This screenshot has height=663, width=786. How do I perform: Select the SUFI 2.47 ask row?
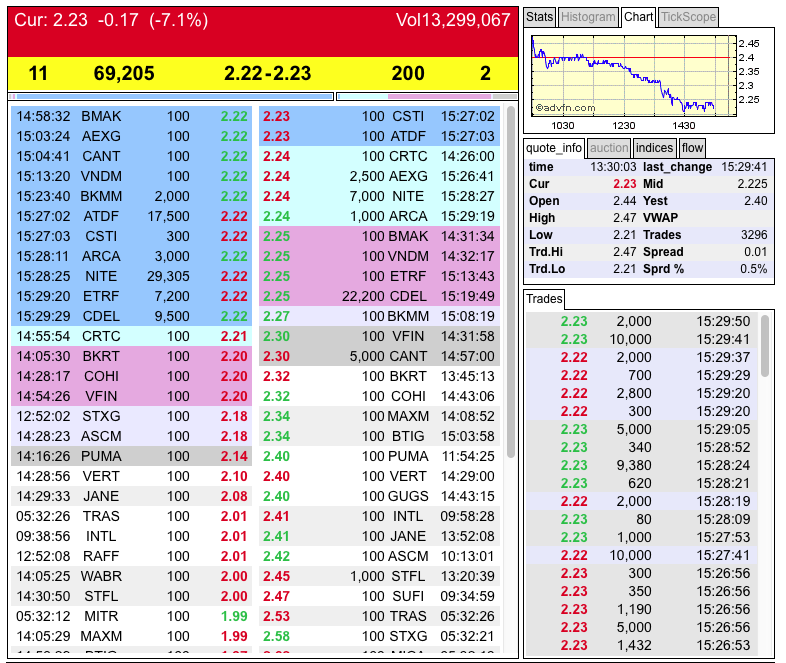point(379,596)
